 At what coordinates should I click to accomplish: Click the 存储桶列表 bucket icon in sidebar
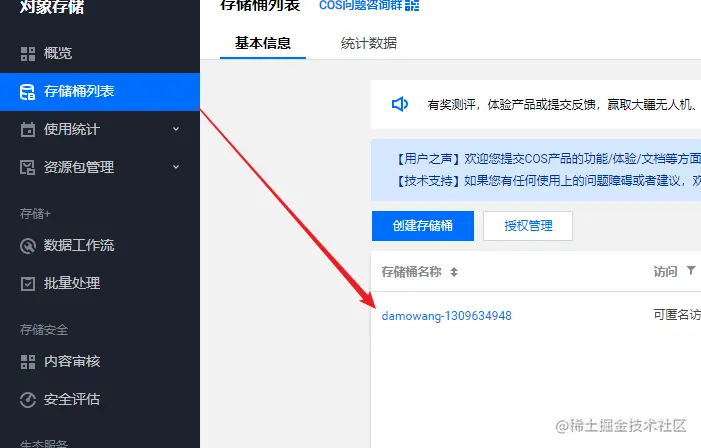click(x=28, y=92)
